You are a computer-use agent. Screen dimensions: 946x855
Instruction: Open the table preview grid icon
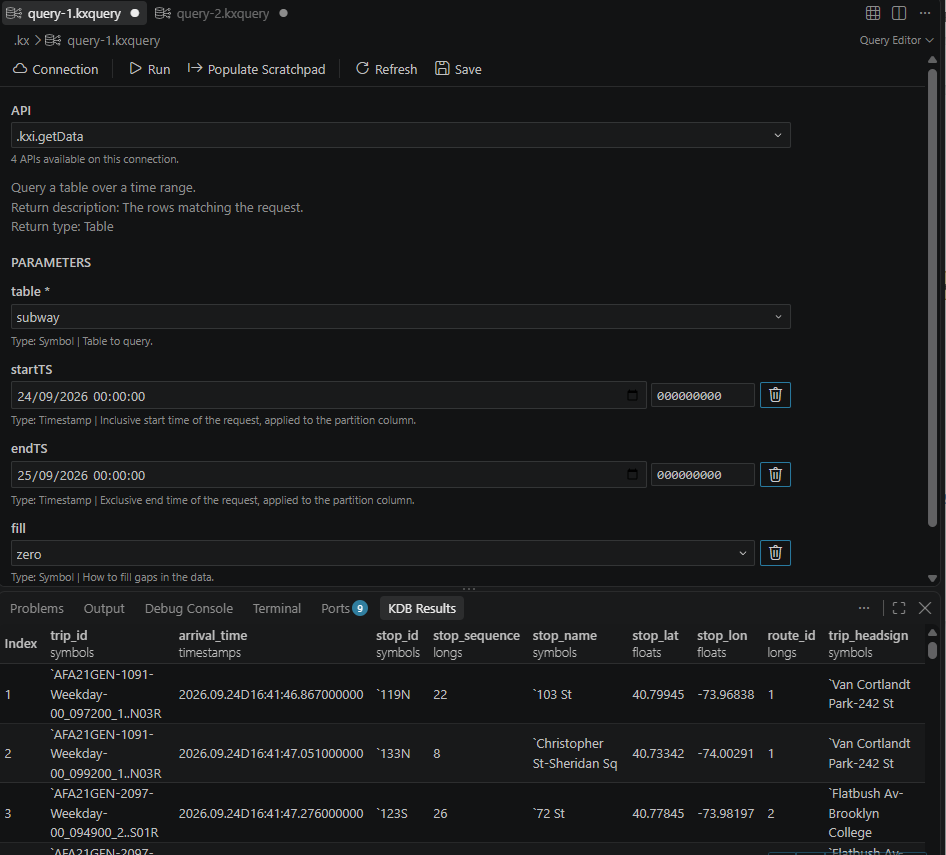[x=873, y=13]
